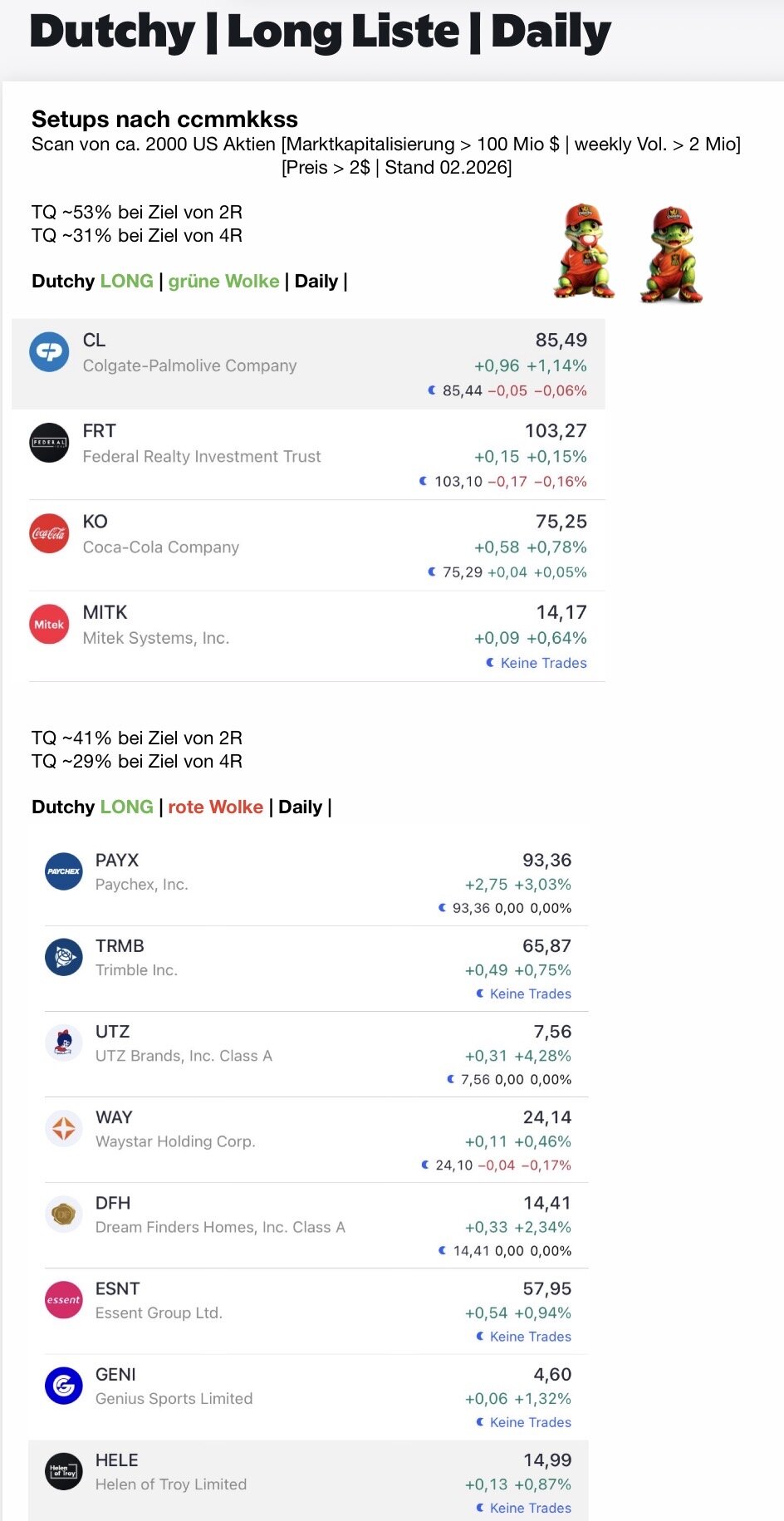784x1521 pixels.
Task: Click PAYX price 93,36
Action: pyautogui.click(x=546, y=860)
